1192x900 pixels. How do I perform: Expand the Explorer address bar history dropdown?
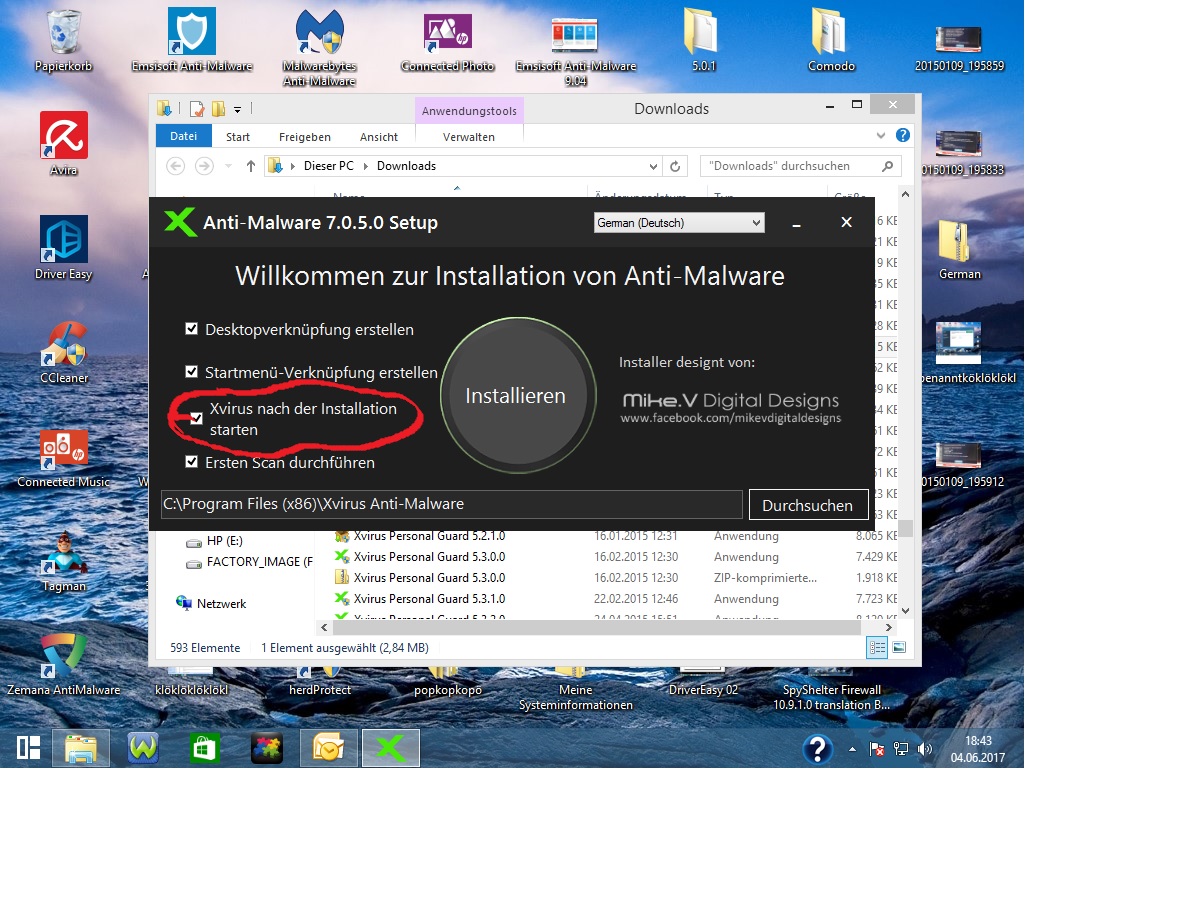(x=653, y=166)
